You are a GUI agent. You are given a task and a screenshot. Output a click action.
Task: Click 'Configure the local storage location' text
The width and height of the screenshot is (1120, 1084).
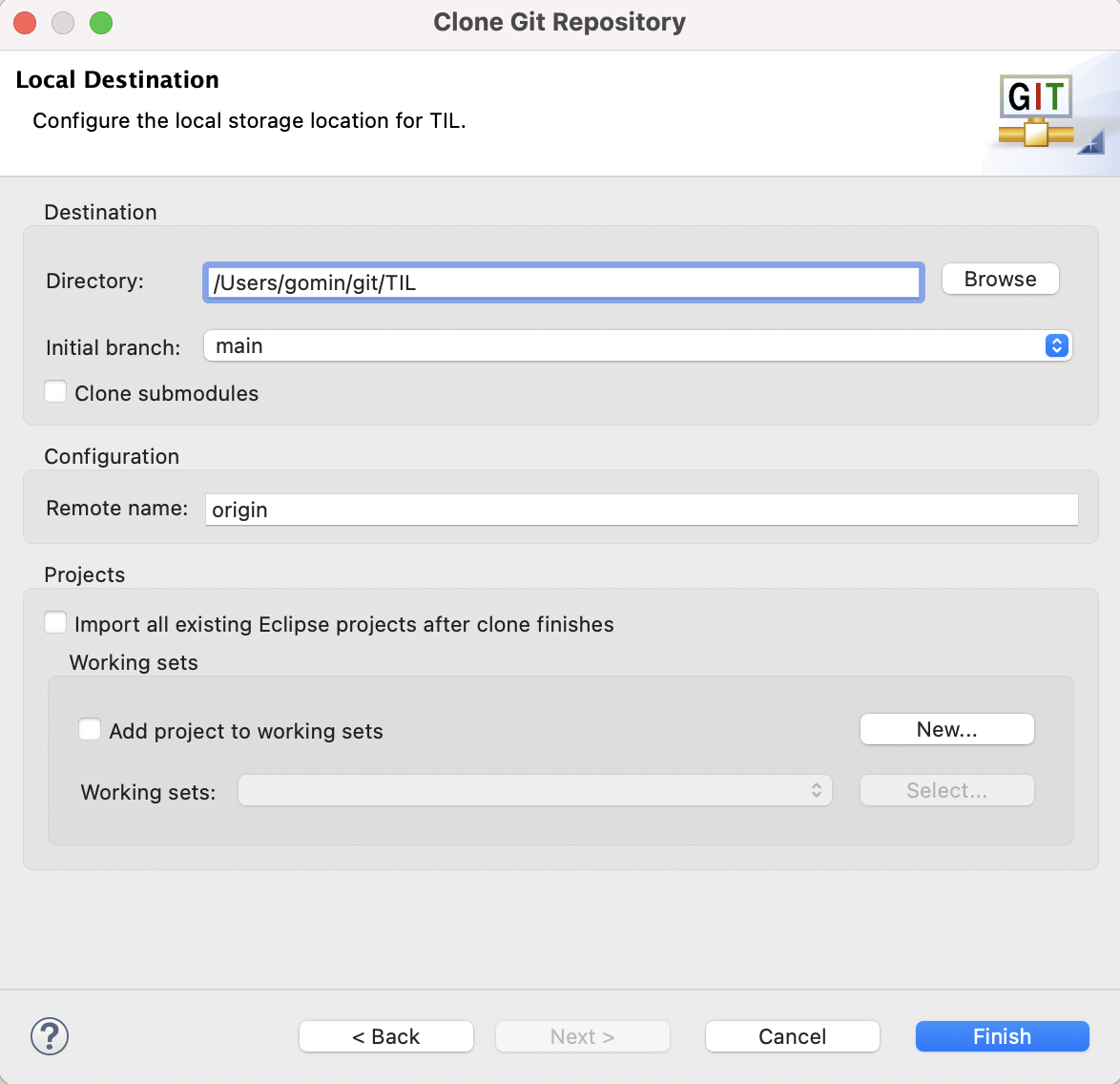coord(249,121)
